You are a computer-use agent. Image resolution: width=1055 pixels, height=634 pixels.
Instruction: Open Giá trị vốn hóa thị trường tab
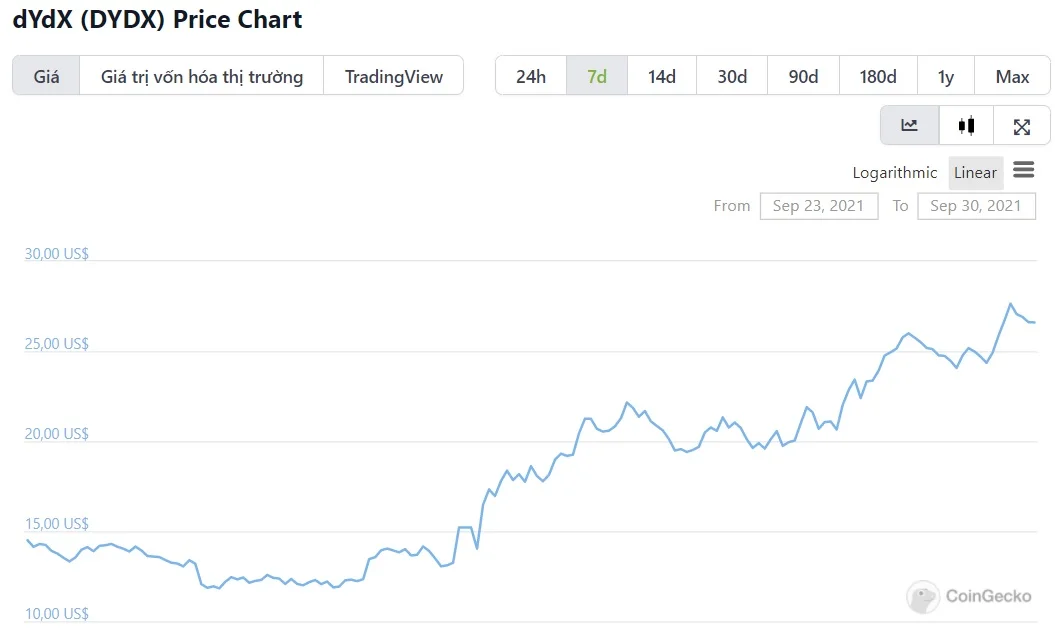pos(202,76)
